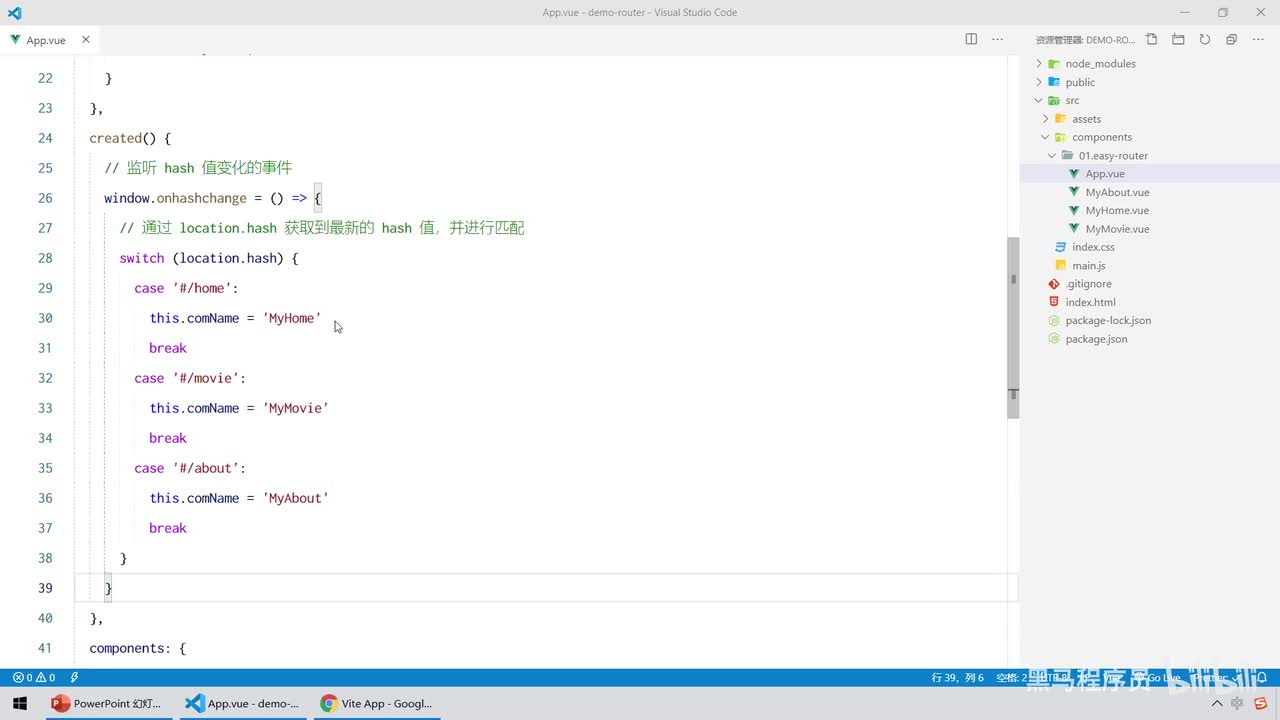Open errors and warnings problems panel
This screenshot has height=720, width=1280.
(34, 677)
